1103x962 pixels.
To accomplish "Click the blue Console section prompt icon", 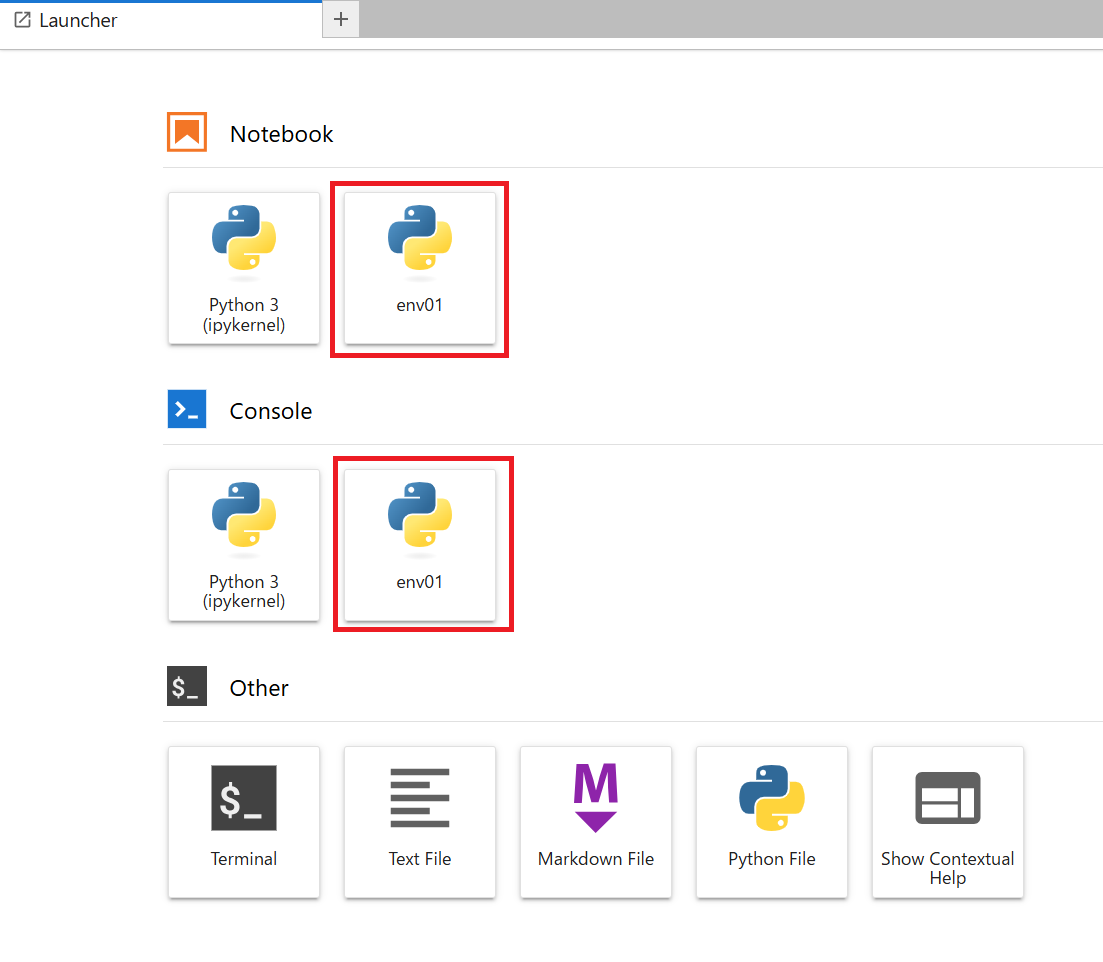I will coord(187,410).
